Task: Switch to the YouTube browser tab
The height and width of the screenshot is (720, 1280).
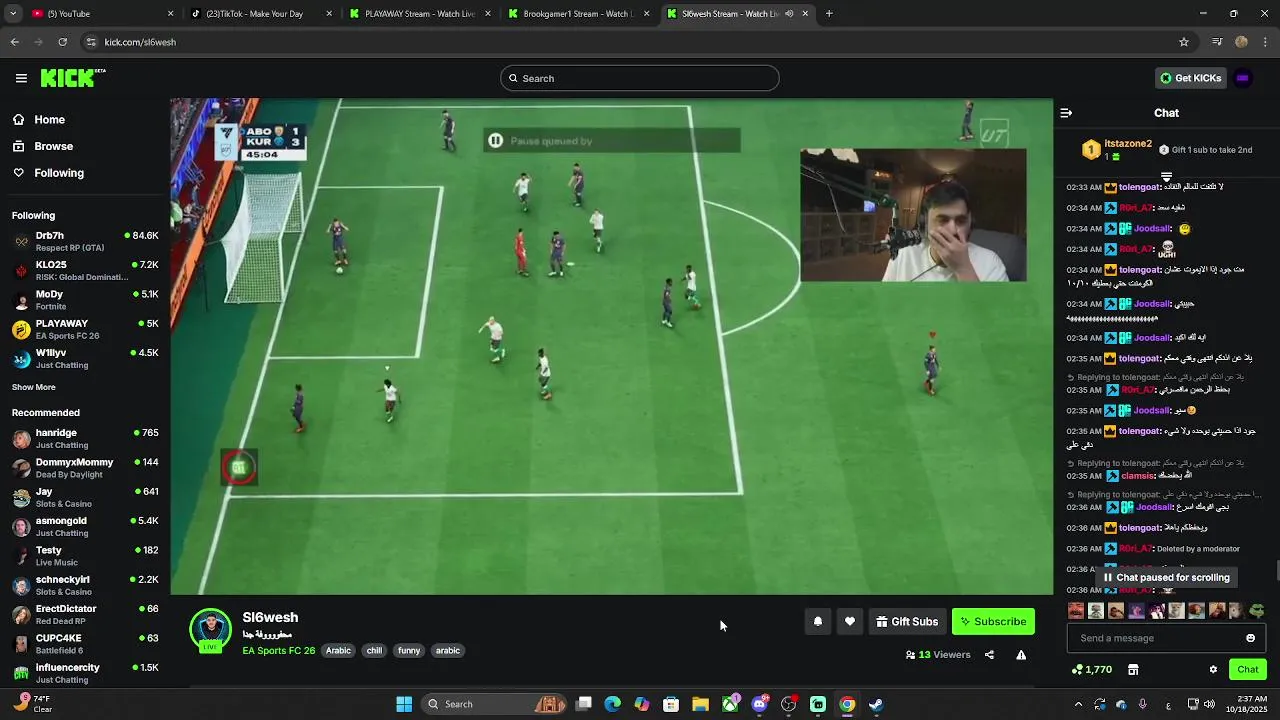Action: click(x=100, y=14)
